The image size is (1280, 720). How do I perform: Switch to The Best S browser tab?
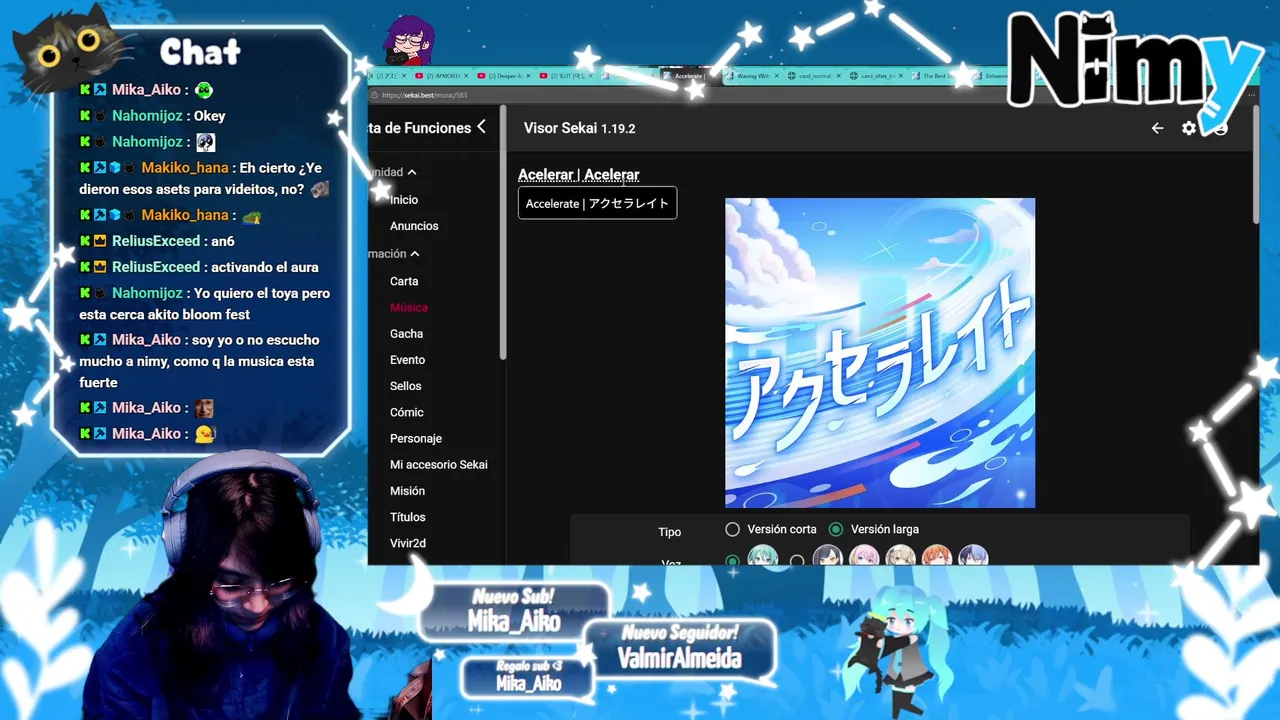click(x=940, y=76)
